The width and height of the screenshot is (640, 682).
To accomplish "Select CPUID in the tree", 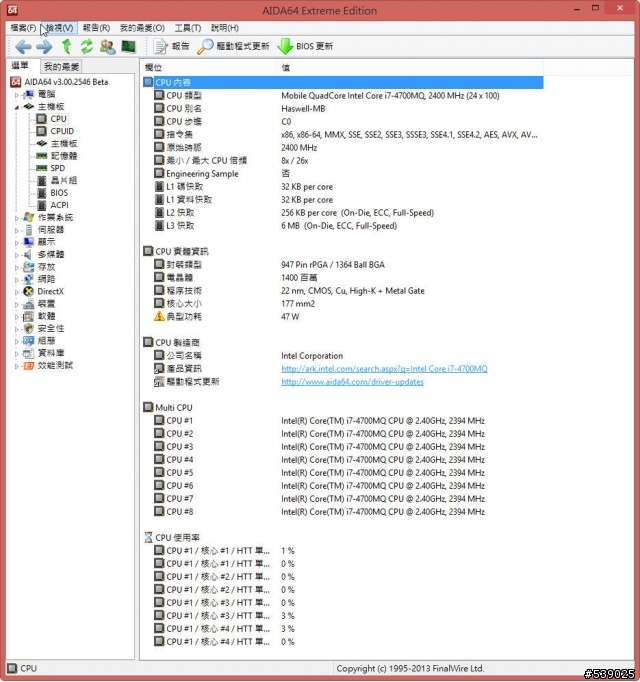I will pyautogui.click(x=62, y=131).
